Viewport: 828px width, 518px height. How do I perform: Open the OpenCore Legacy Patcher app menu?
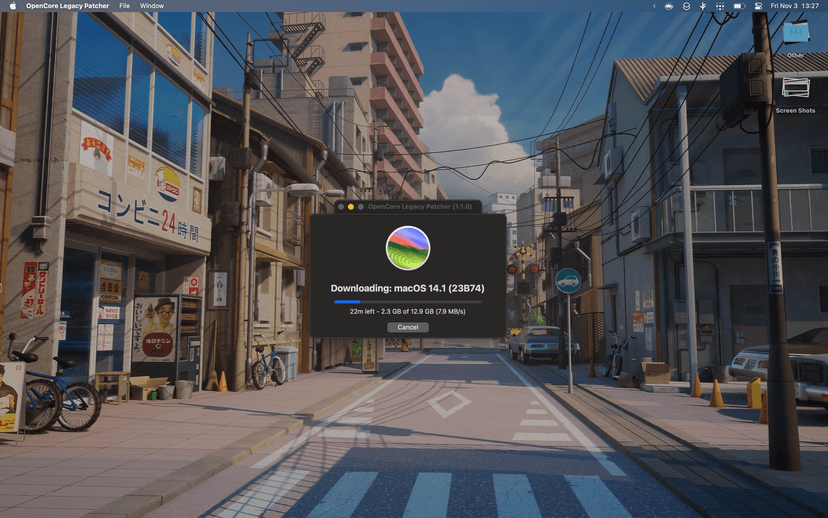(69, 6)
